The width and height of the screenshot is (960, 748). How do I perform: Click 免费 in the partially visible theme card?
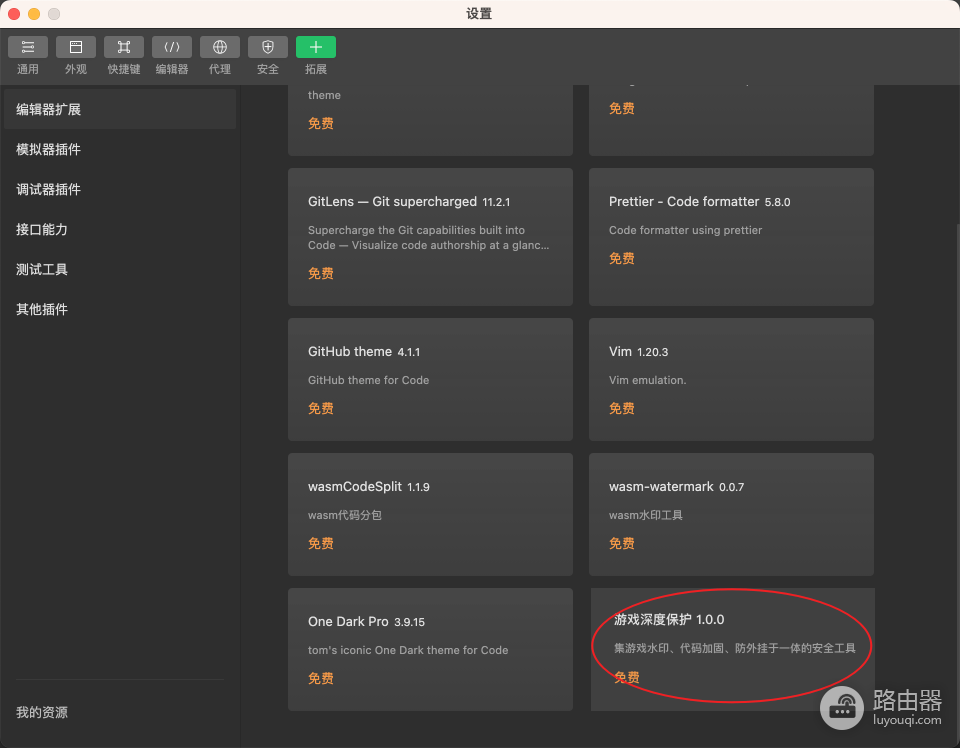321,124
